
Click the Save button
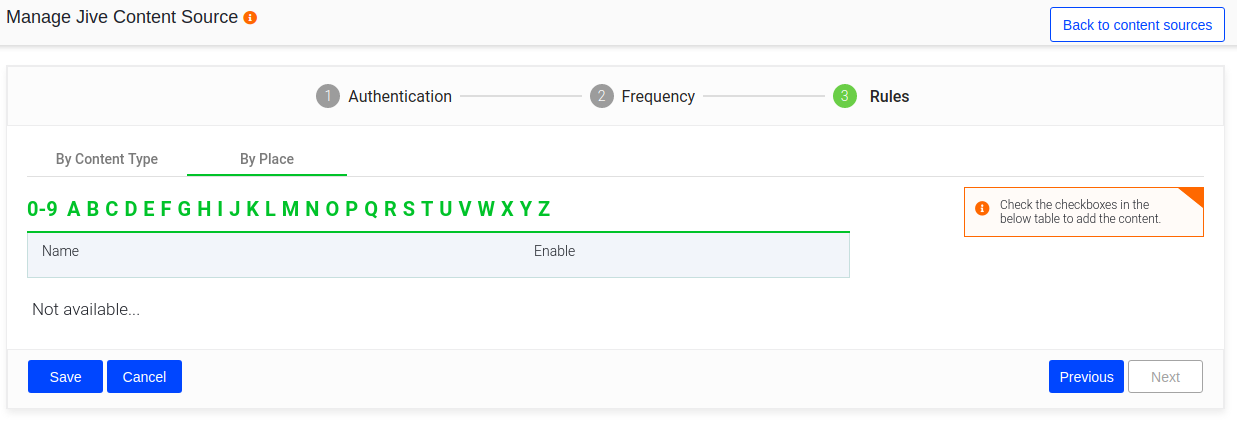point(65,377)
